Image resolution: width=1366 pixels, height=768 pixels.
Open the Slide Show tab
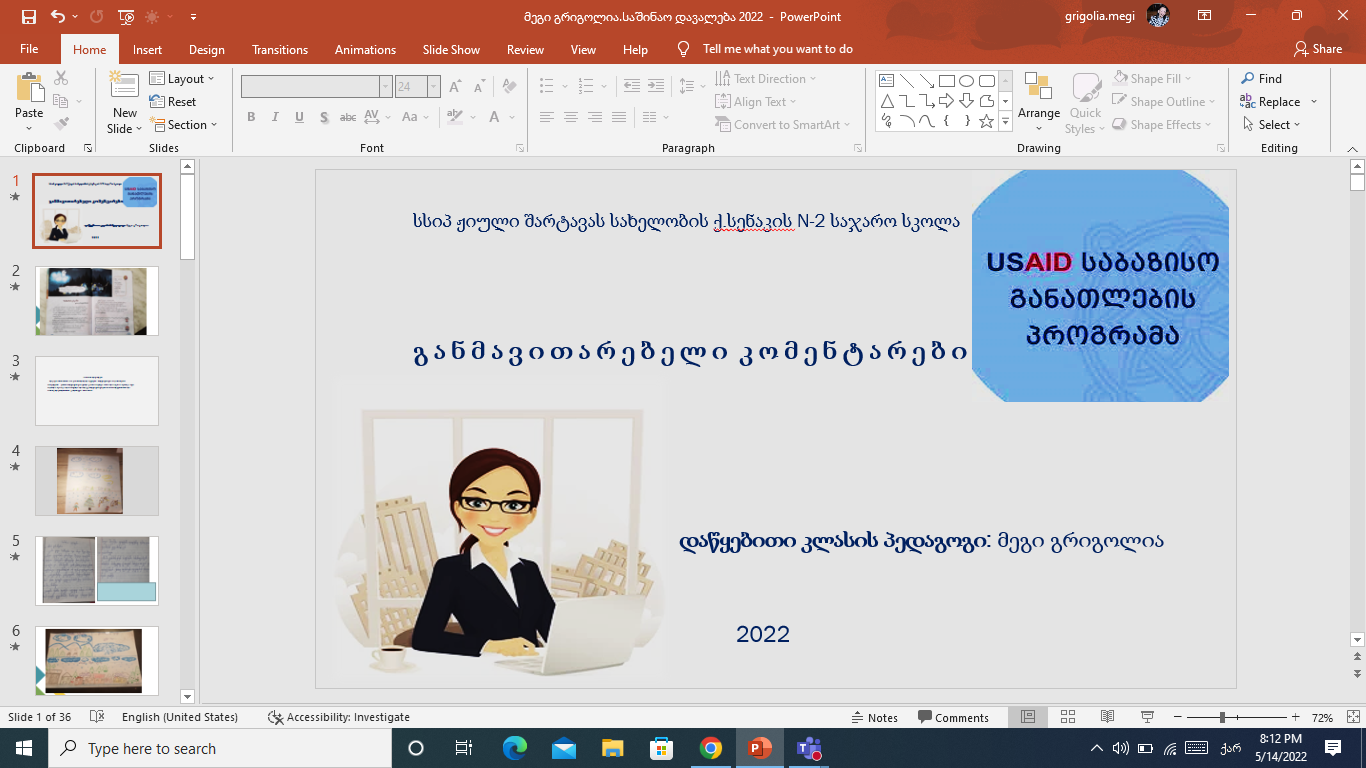coord(451,49)
